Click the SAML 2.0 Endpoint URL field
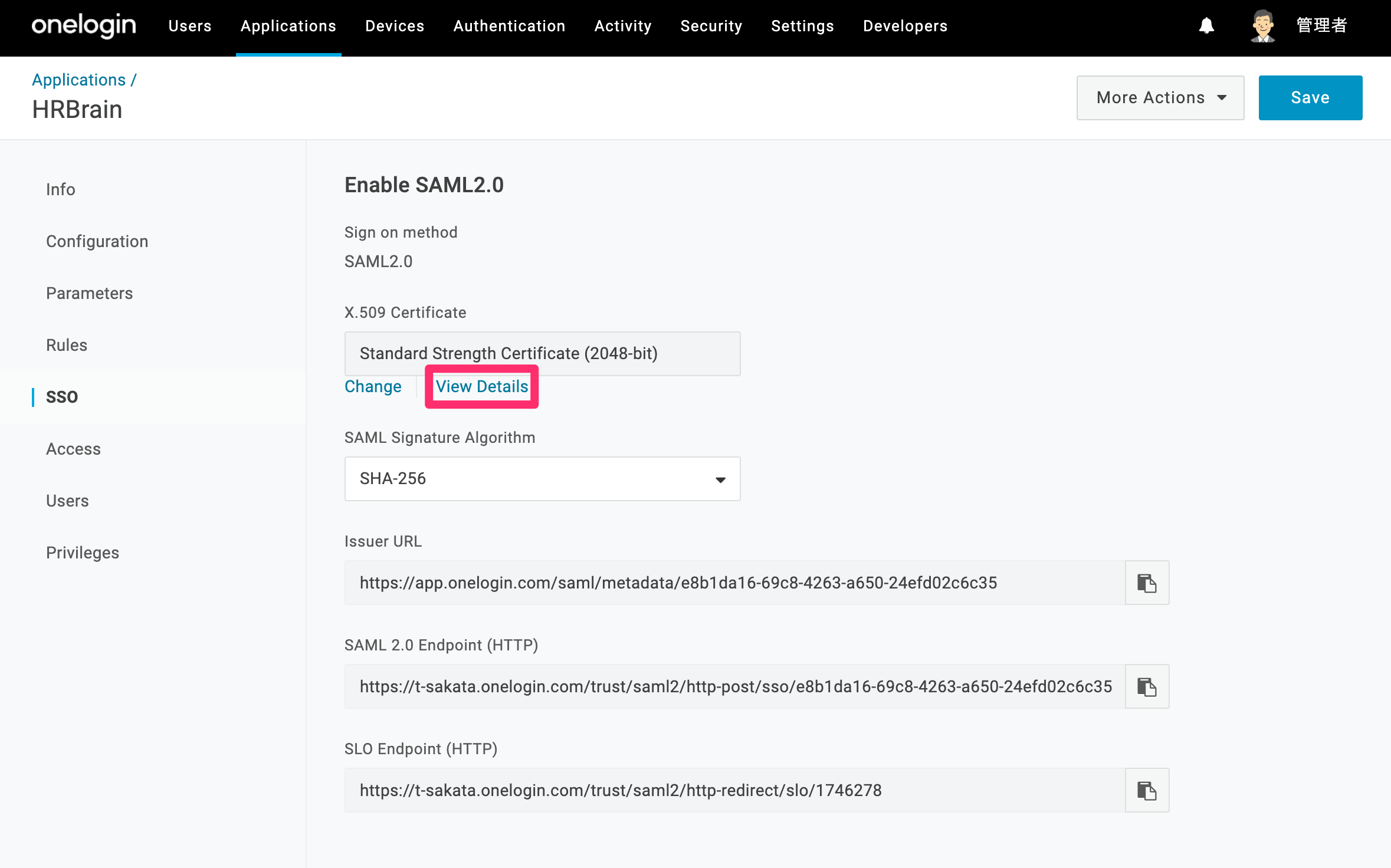Viewport: 1391px width, 868px height. point(735,686)
